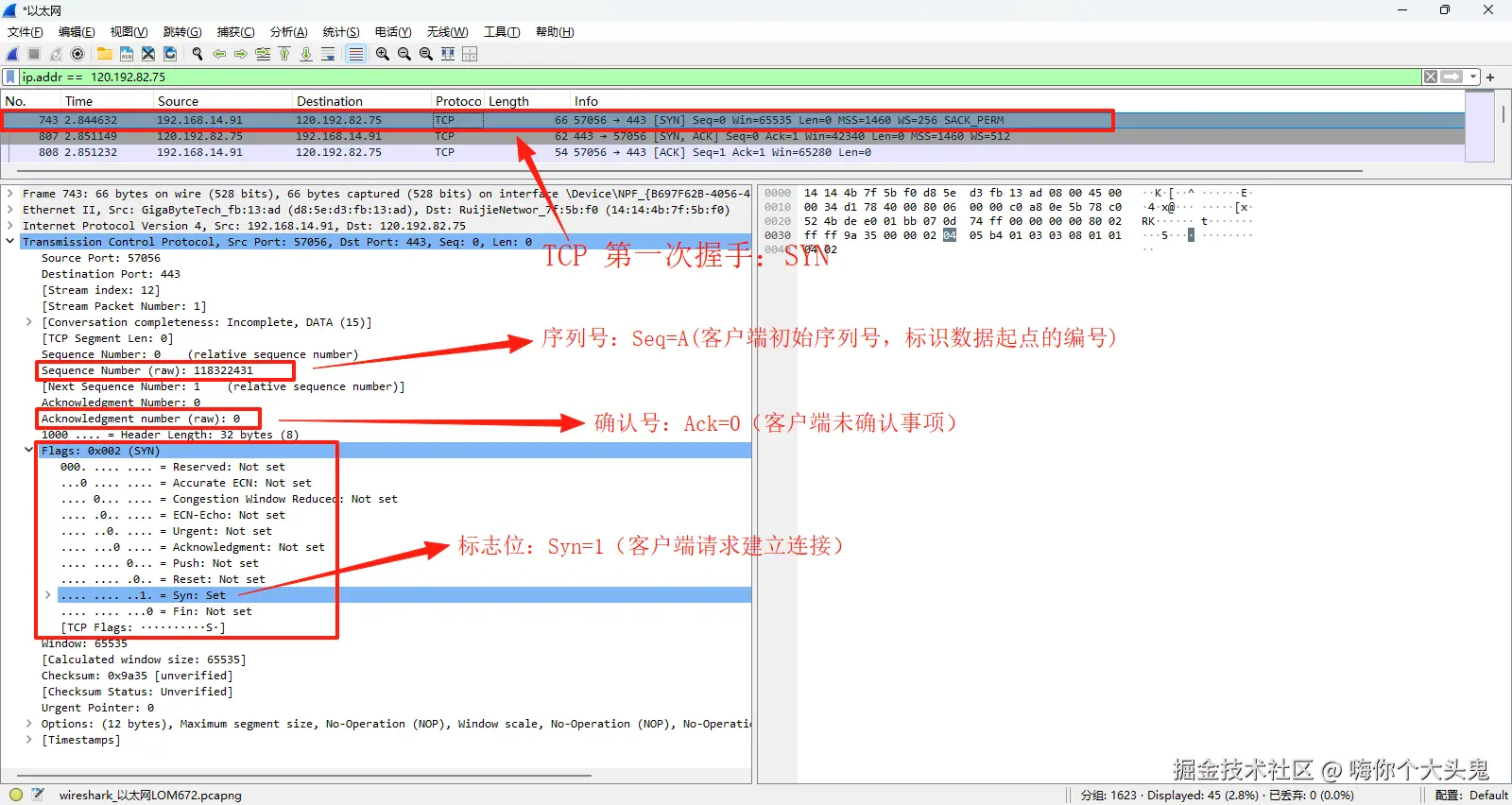
Task: Toggle auto-scroll during live capture
Action: pyautogui.click(x=328, y=54)
